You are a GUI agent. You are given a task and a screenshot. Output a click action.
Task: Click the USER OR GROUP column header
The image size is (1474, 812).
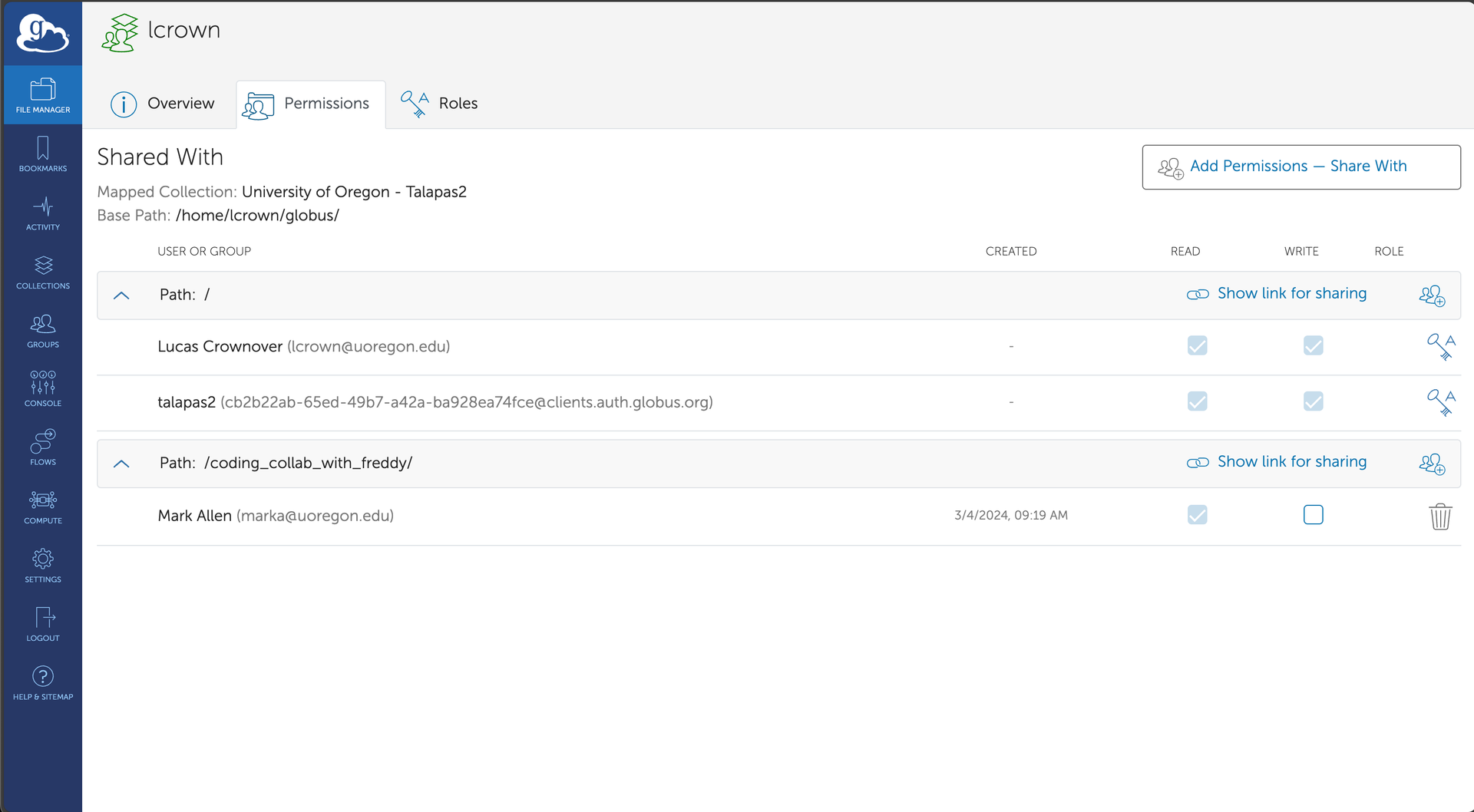pos(204,252)
